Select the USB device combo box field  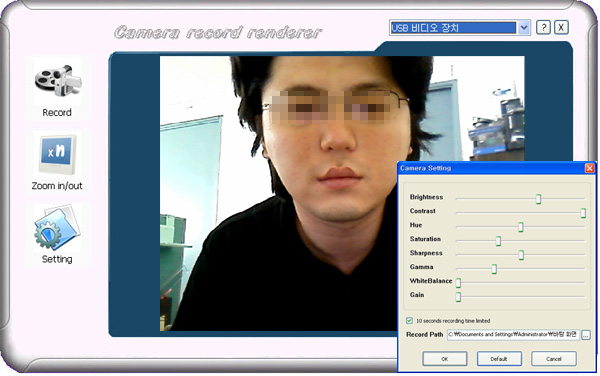tap(460, 28)
